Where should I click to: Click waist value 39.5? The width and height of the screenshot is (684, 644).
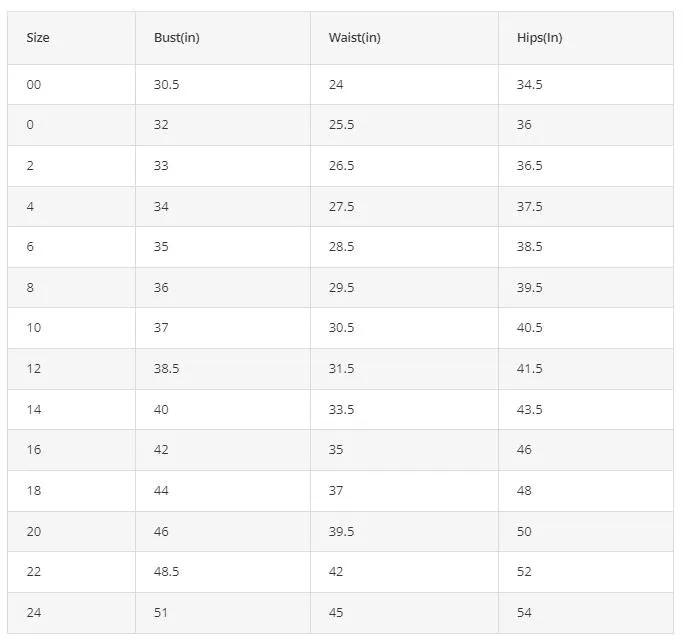coord(341,531)
